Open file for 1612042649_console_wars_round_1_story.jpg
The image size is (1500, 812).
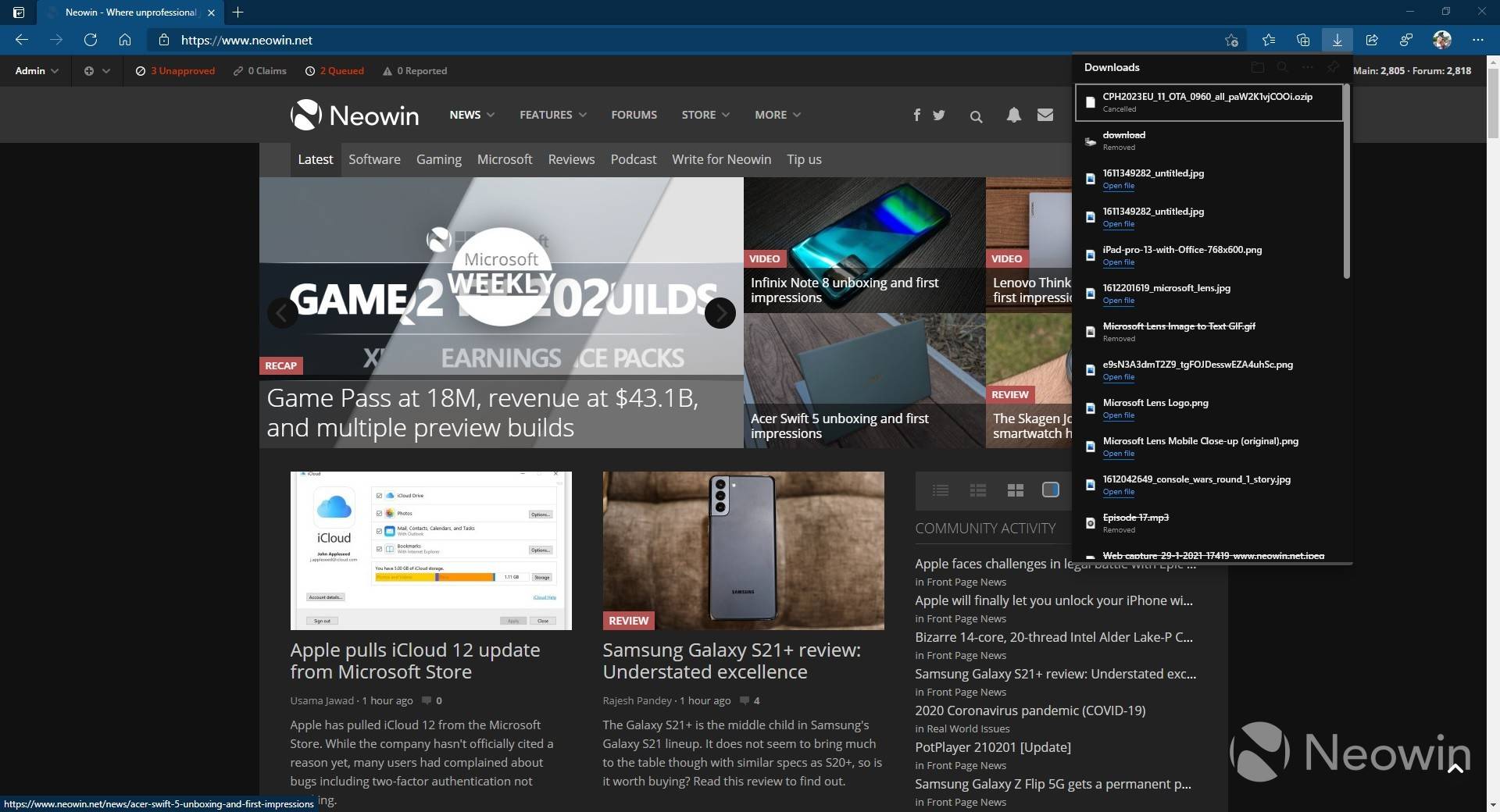coord(1118,492)
